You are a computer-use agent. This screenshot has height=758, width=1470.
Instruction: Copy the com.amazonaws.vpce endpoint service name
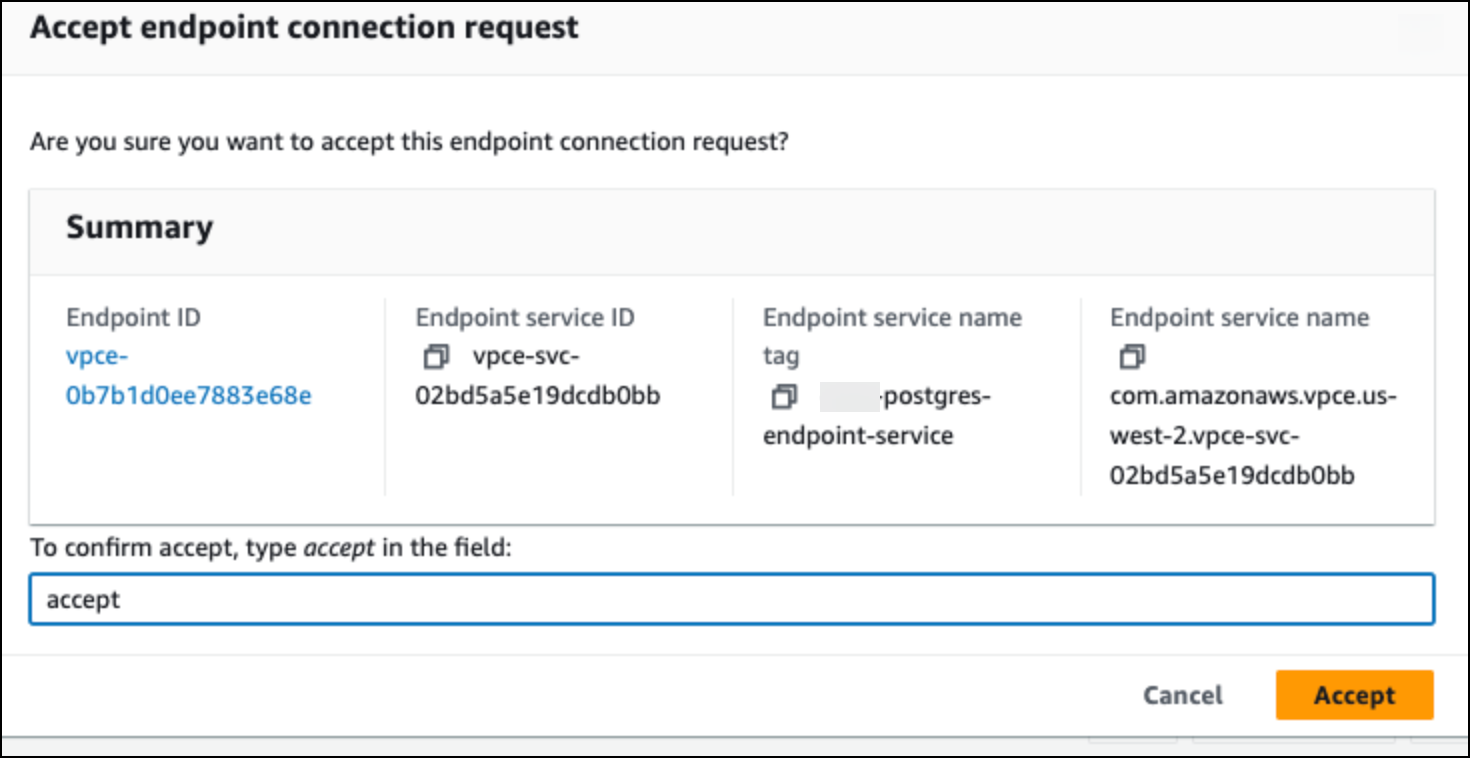click(1131, 357)
